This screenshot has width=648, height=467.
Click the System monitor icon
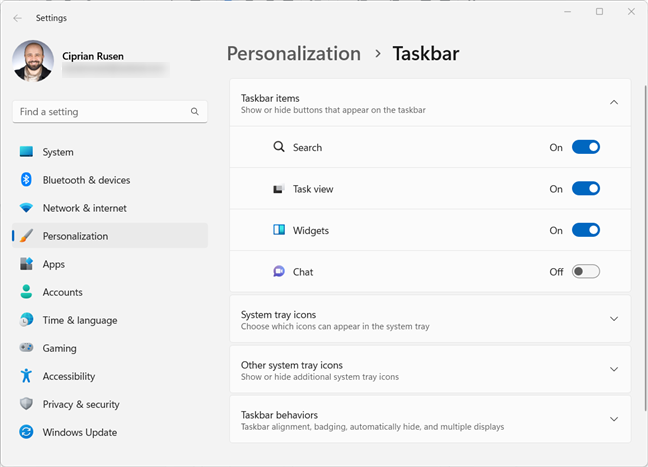tap(26, 152)
